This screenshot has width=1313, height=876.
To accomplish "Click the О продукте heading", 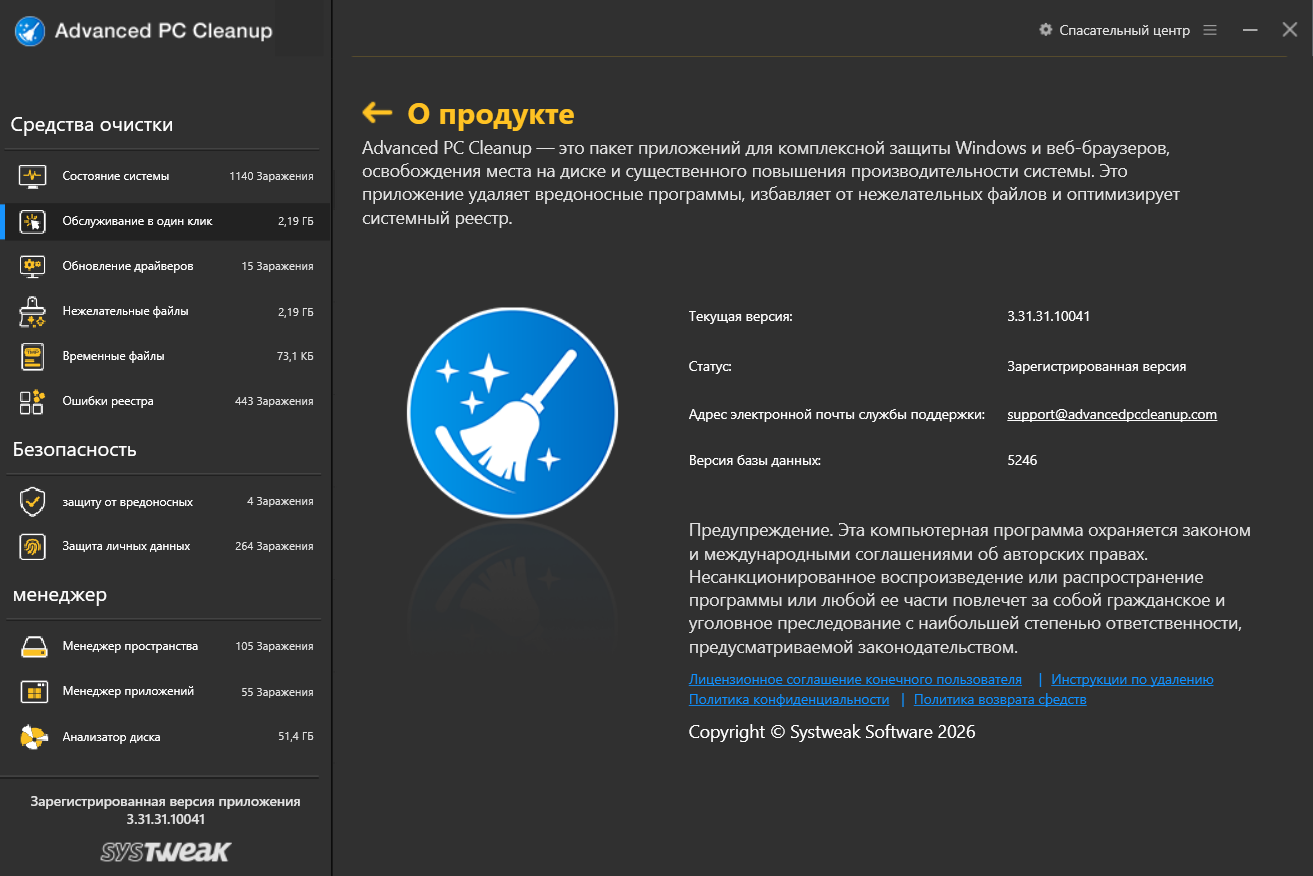I will click(x=491, y=113).
